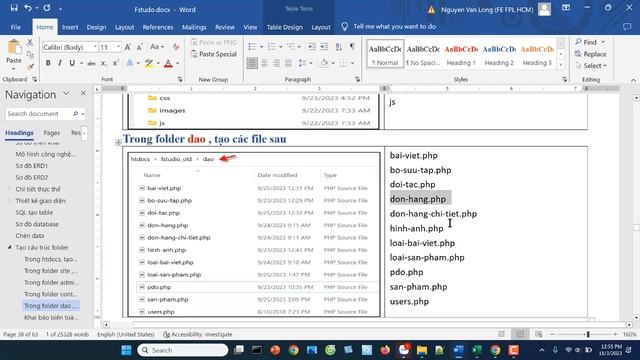Open the Windows Start button
Viewport: 640px width, 360px height.
(127, 350)
